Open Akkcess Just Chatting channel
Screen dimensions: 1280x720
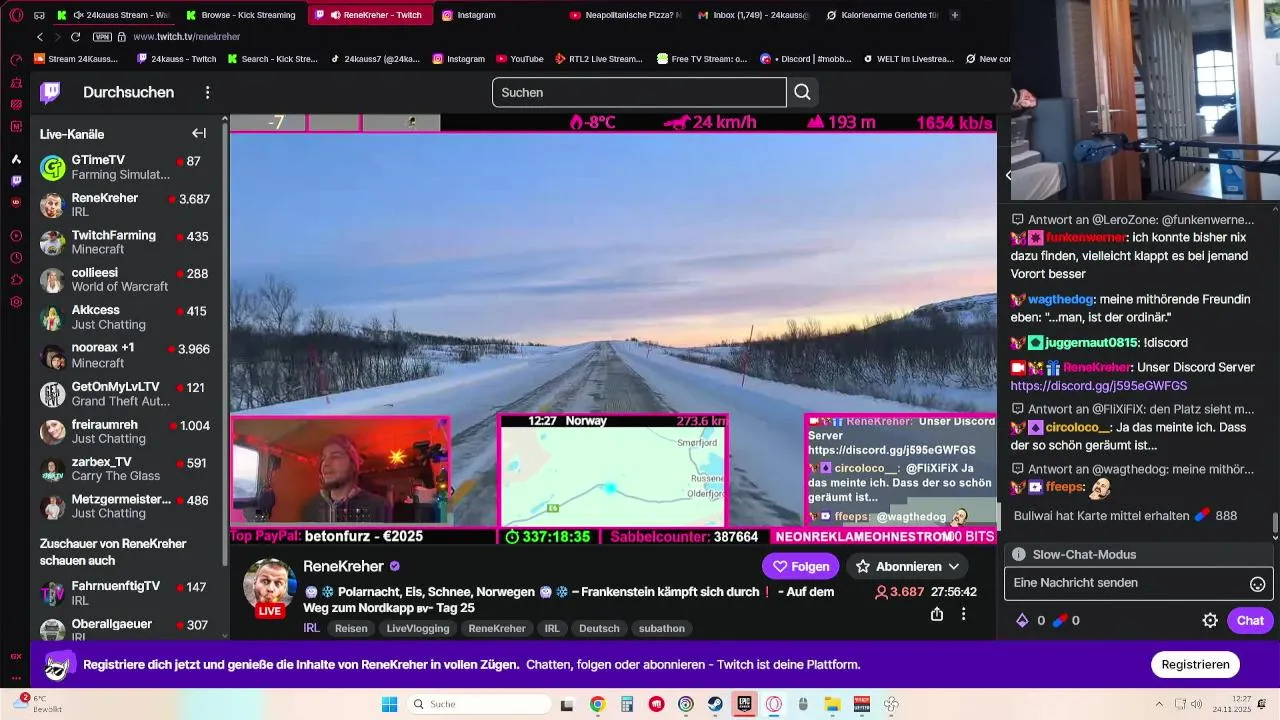coord(125,318)
